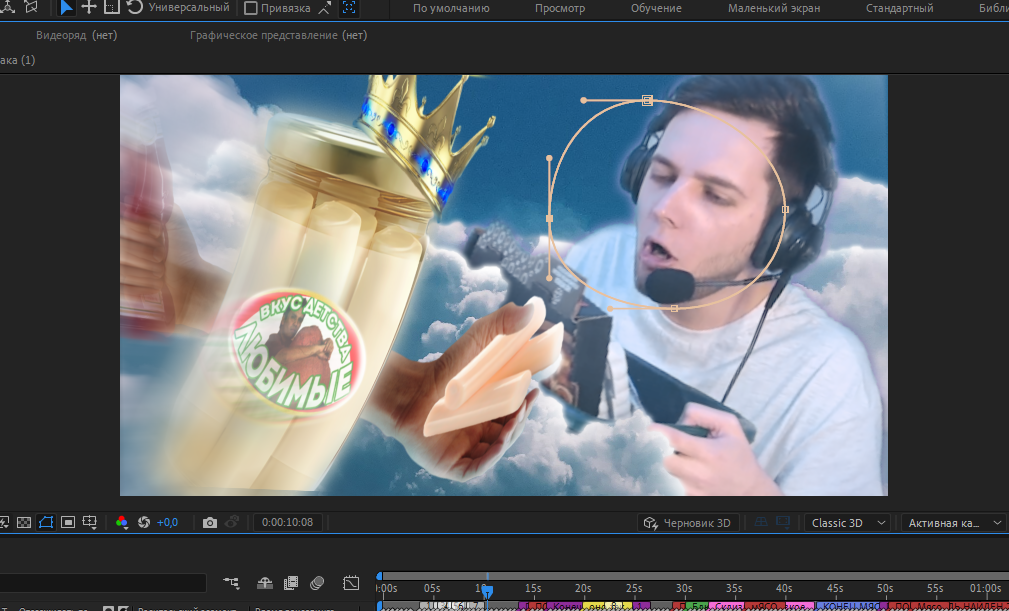Toggle mask and shape path visibility
1009x611 pixels.
pyautogui.click(x=46, y=522)
